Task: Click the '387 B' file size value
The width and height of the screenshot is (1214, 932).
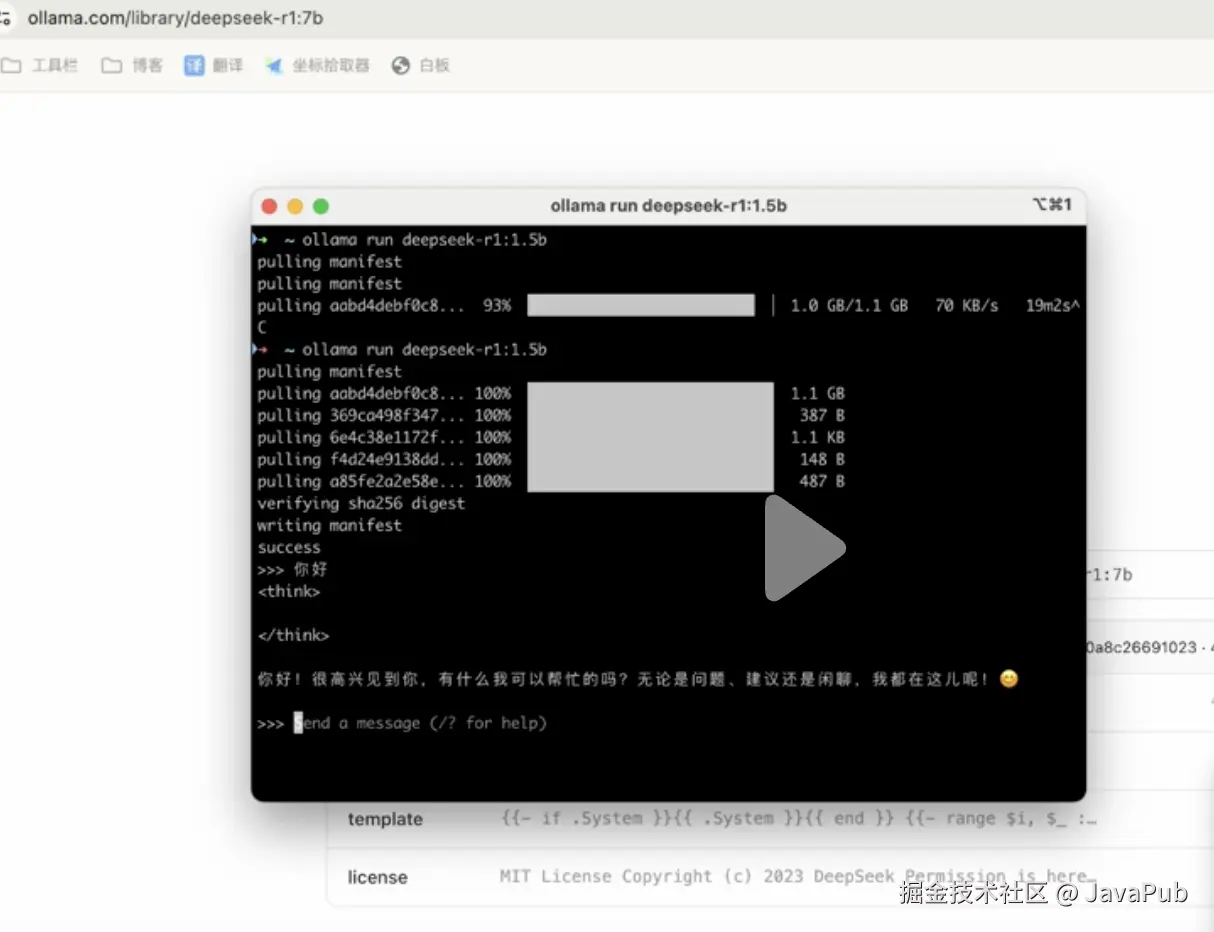Action: point(822,416)
